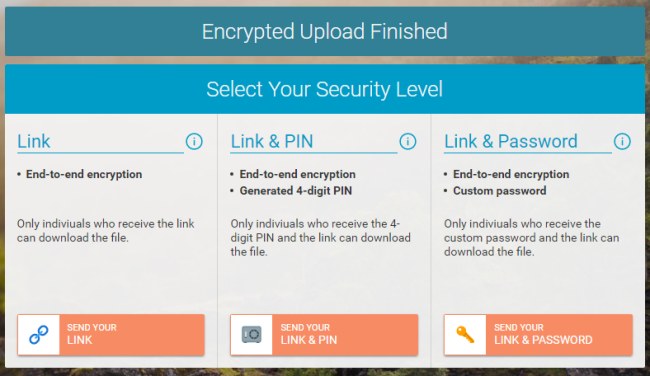This screenshot has width=650, height=376.
Task: Select the Link & Password heading
Action: pos(511,141)
